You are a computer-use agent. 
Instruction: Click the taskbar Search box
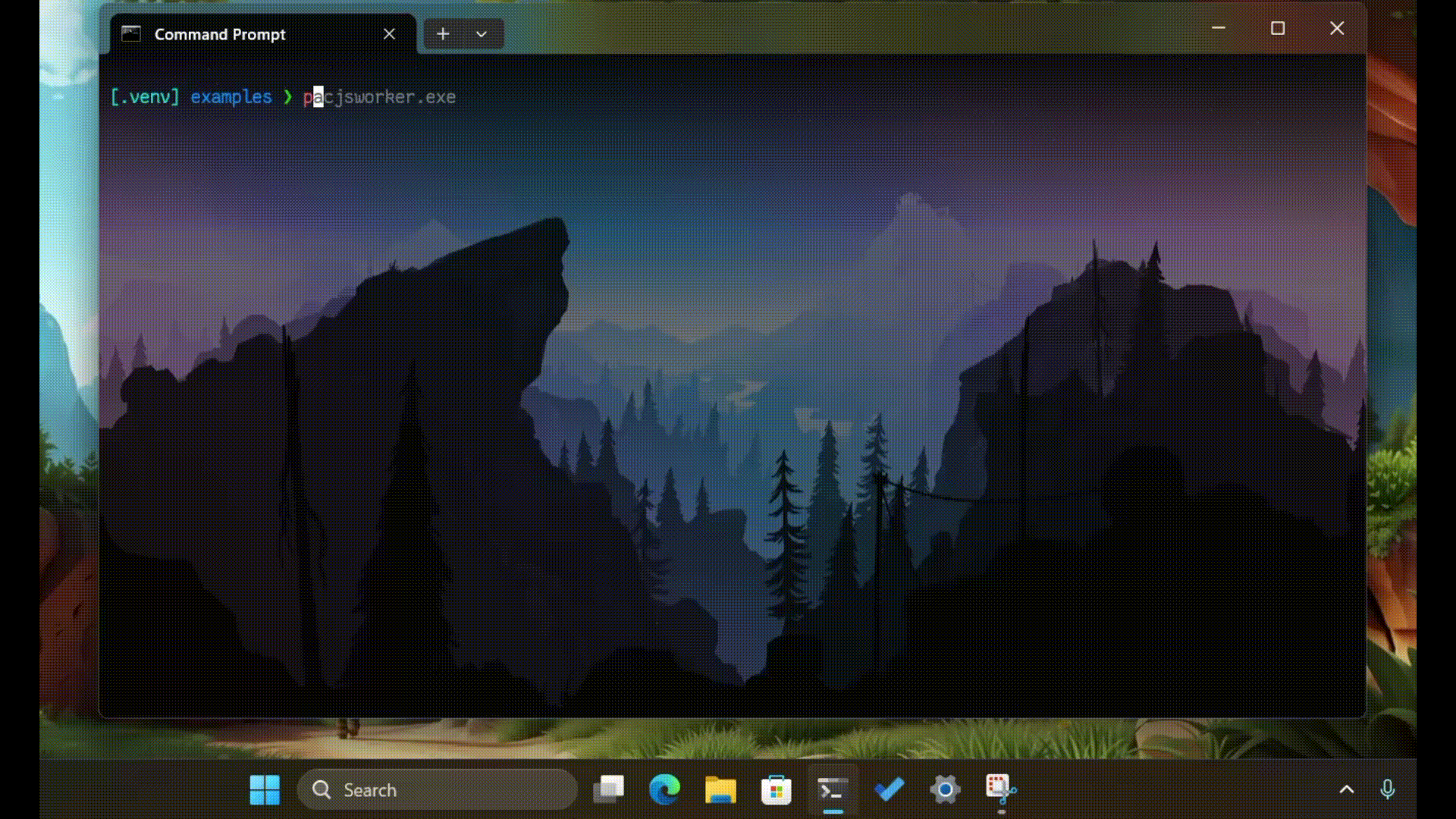438,790
